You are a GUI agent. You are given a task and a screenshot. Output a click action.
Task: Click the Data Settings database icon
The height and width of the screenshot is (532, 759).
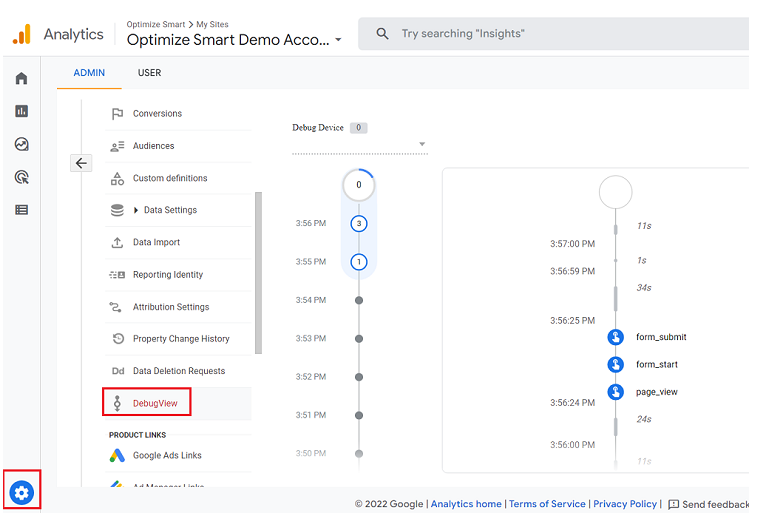pyautogui.click(x=117, y=210)
